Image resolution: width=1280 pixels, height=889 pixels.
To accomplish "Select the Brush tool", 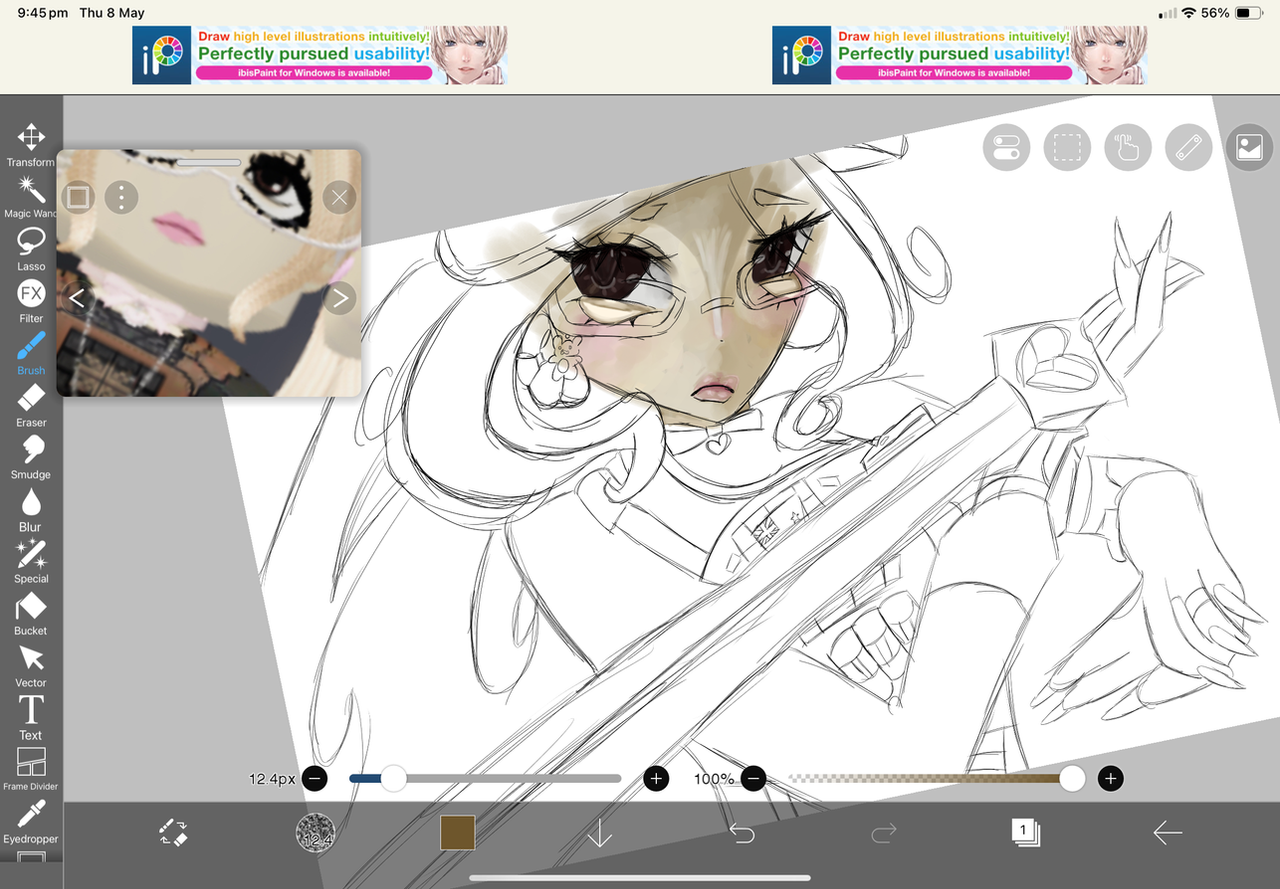I will [x=31, y=353].
